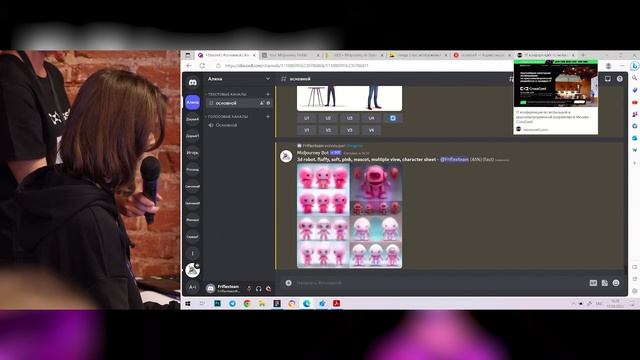This screenshot has height=360, width=640.
Task: Open the browser tab actions menu
Action: 188,55
